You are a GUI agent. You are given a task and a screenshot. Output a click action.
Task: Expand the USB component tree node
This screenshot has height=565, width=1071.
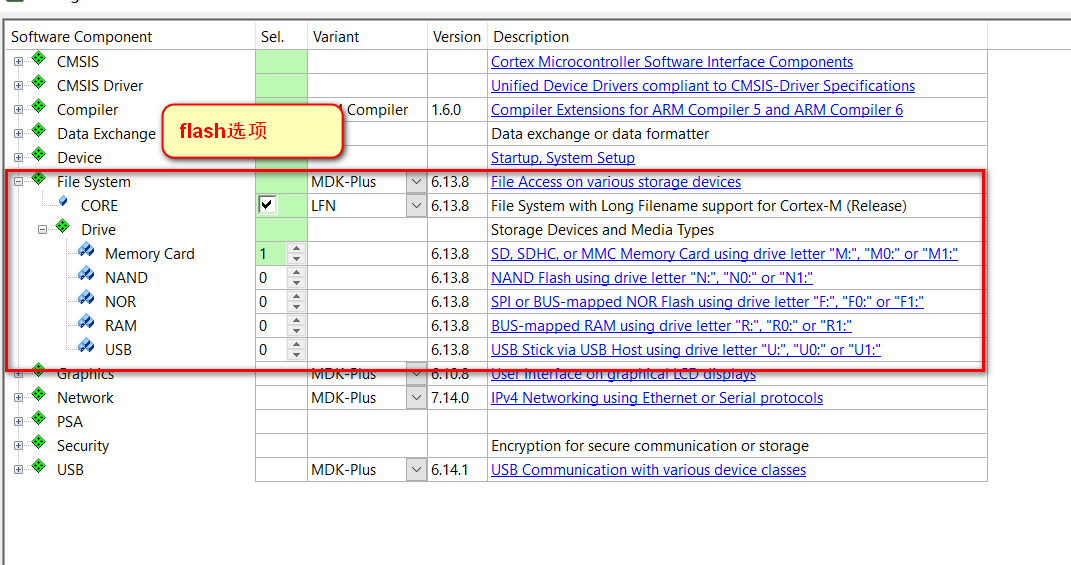(18, 470)
